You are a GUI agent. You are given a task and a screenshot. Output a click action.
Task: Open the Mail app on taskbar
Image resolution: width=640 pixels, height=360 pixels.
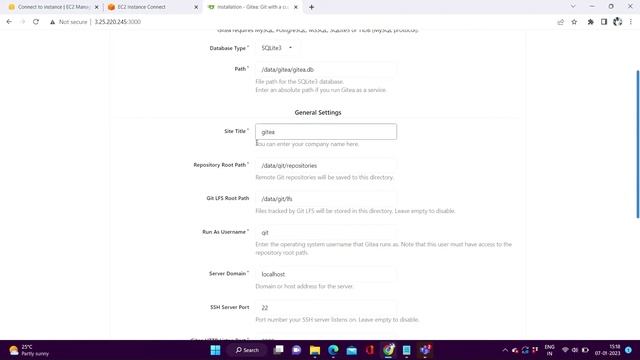click(x=351, y=350)
